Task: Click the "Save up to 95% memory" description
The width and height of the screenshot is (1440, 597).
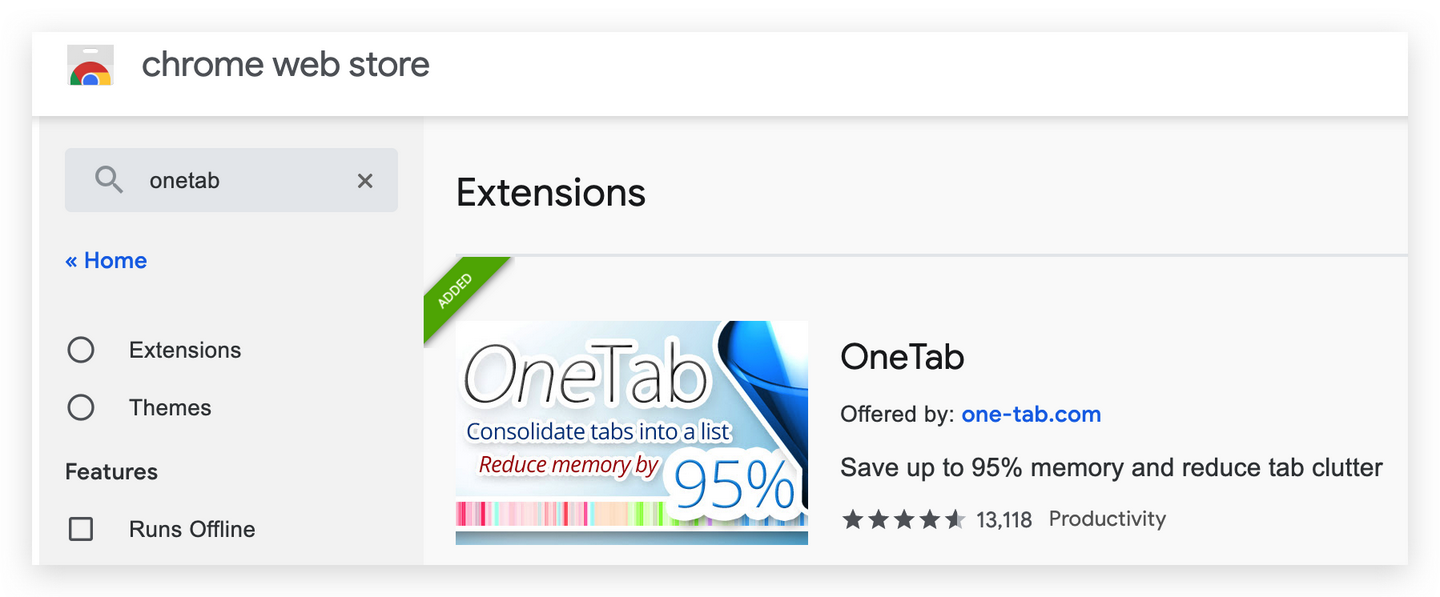Action: point(1111,467)
